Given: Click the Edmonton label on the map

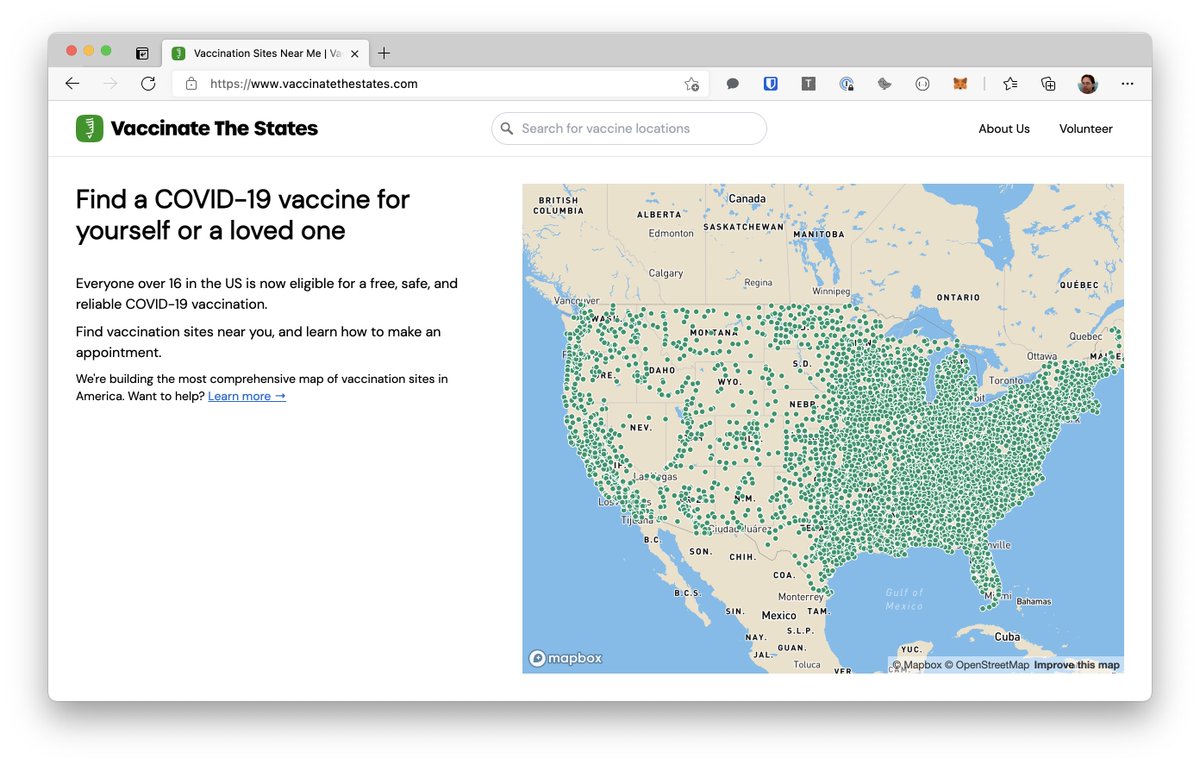Looking at the screenshot, I should [x=671, y=233].
